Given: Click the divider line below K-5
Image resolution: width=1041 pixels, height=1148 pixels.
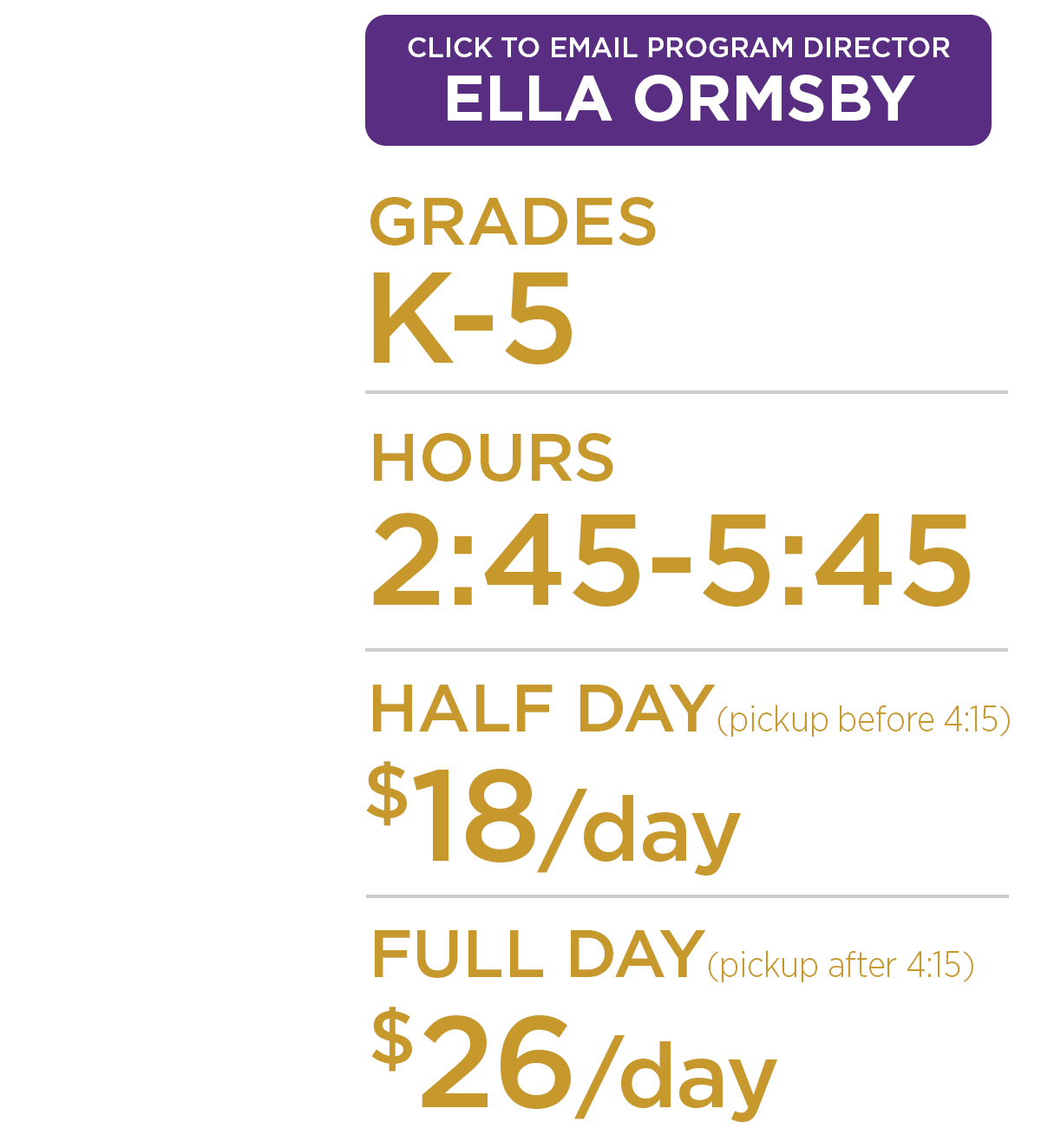Looking at the screenshot, I should 686,392.
